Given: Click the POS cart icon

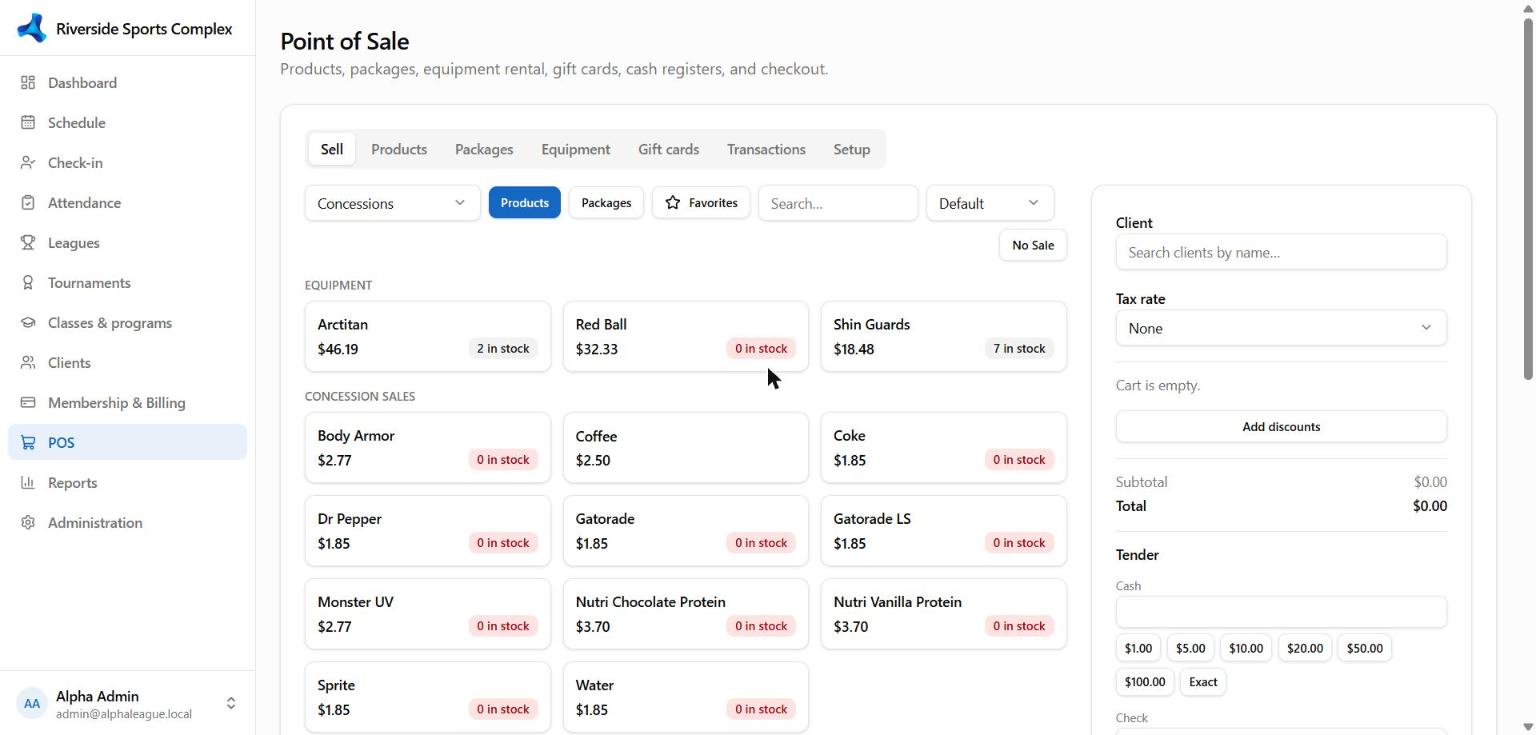Looking at the screenshot, I should pos(28,443).
